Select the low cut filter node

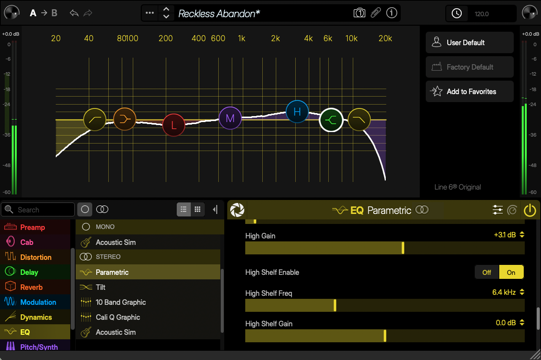coord(95,119)
